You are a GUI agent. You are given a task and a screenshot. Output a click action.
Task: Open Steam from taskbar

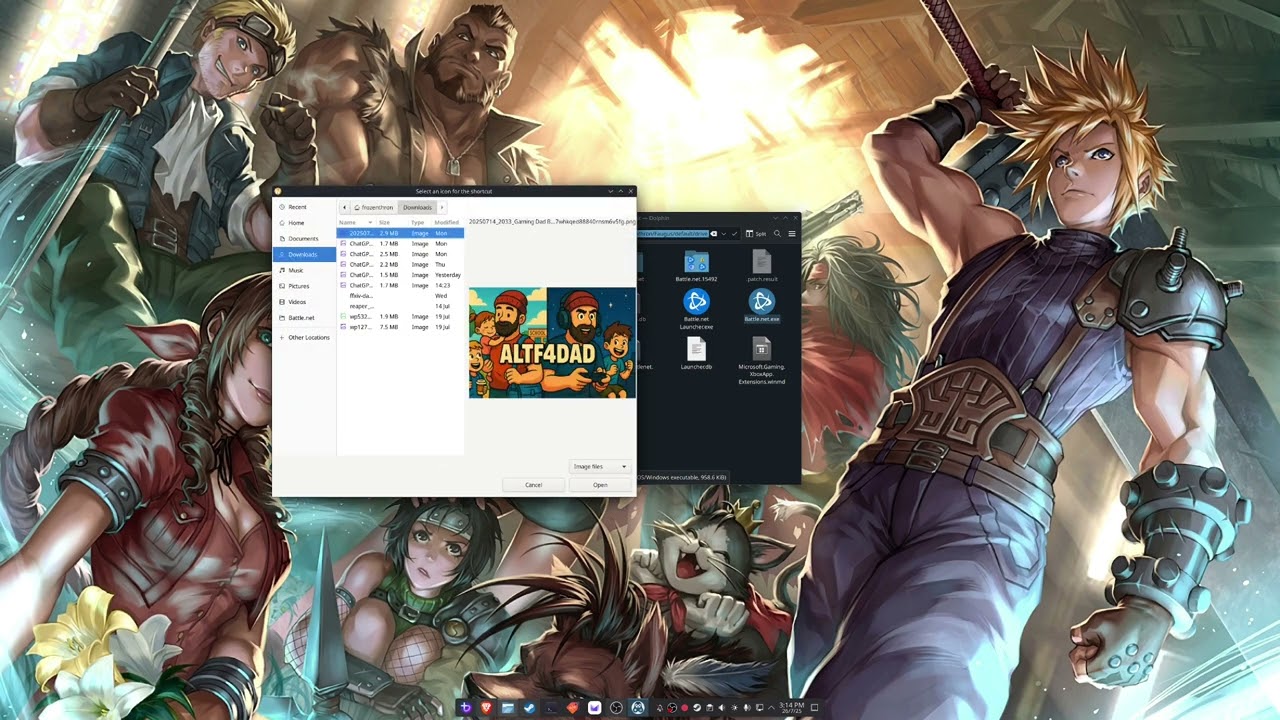click(529, 707)
